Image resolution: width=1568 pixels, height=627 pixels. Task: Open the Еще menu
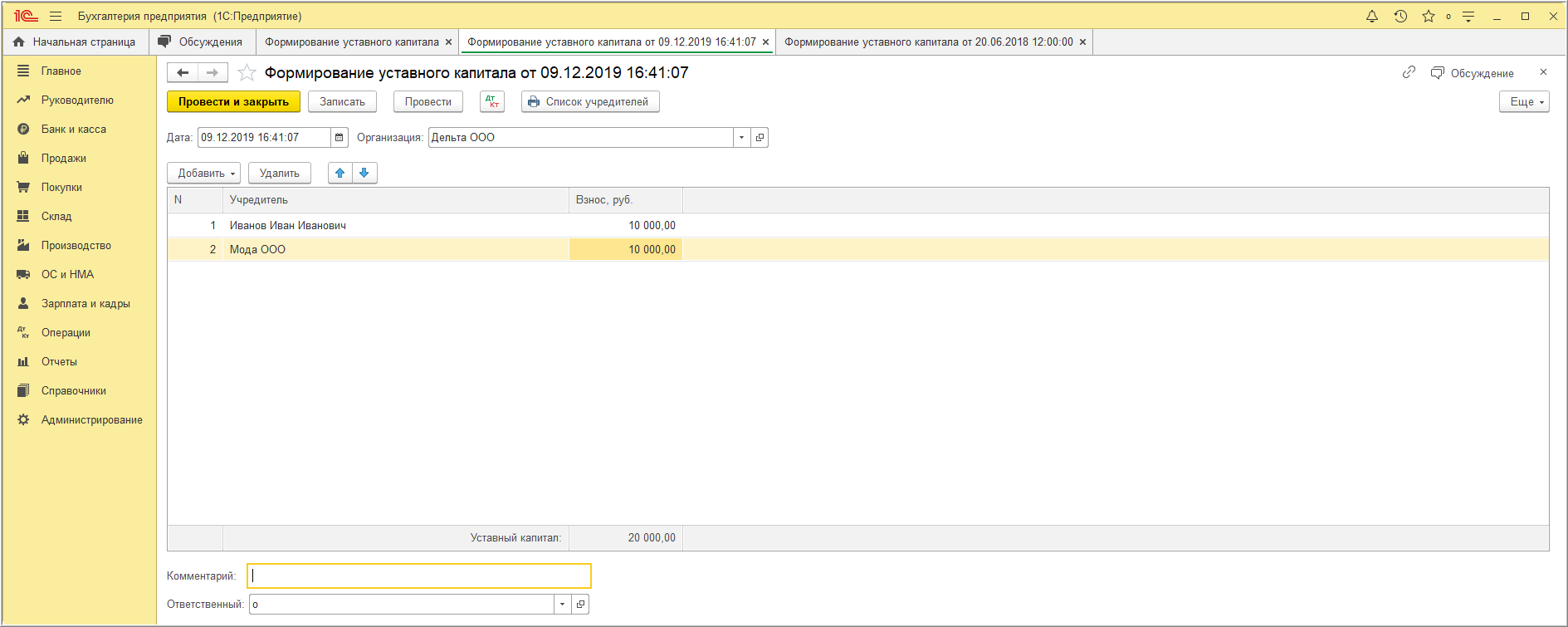click(x=1523, y=102)
